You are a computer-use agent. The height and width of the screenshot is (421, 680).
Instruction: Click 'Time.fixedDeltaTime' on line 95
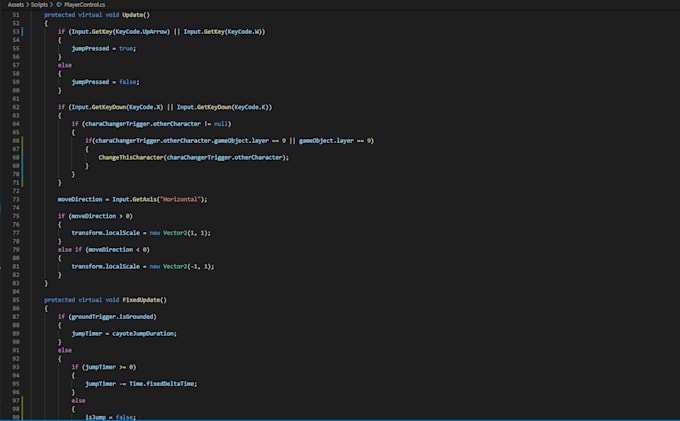point(161,384)
